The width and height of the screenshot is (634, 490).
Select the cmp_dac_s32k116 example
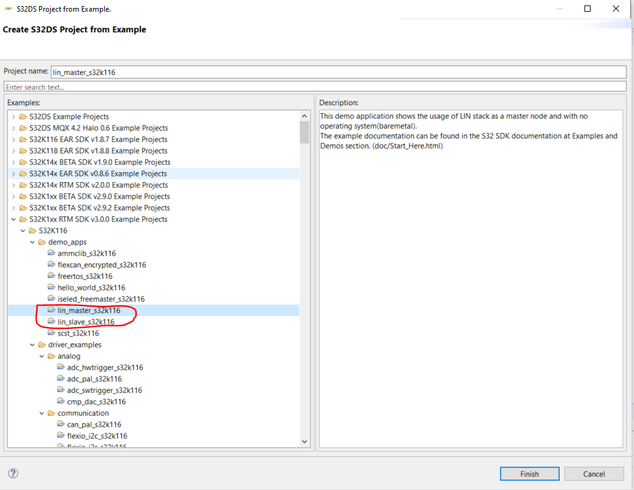(x=96, y=401)
